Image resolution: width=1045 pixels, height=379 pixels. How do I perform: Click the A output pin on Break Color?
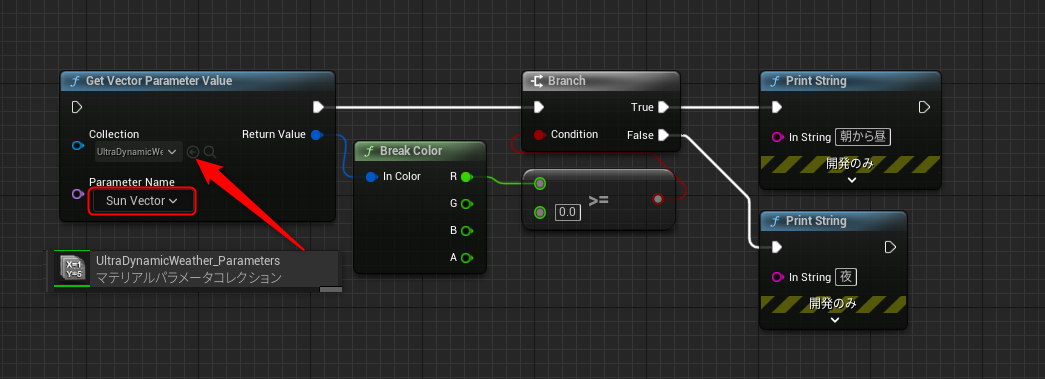click(x=467, y=257)
